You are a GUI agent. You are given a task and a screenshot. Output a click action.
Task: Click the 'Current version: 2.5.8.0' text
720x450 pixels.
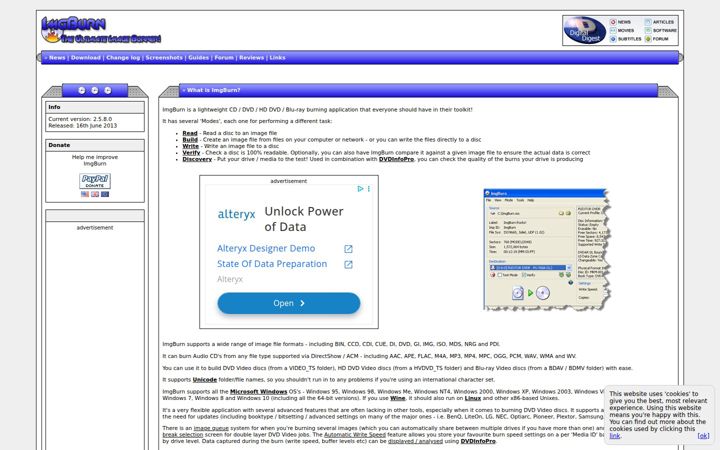pos(80,119)
